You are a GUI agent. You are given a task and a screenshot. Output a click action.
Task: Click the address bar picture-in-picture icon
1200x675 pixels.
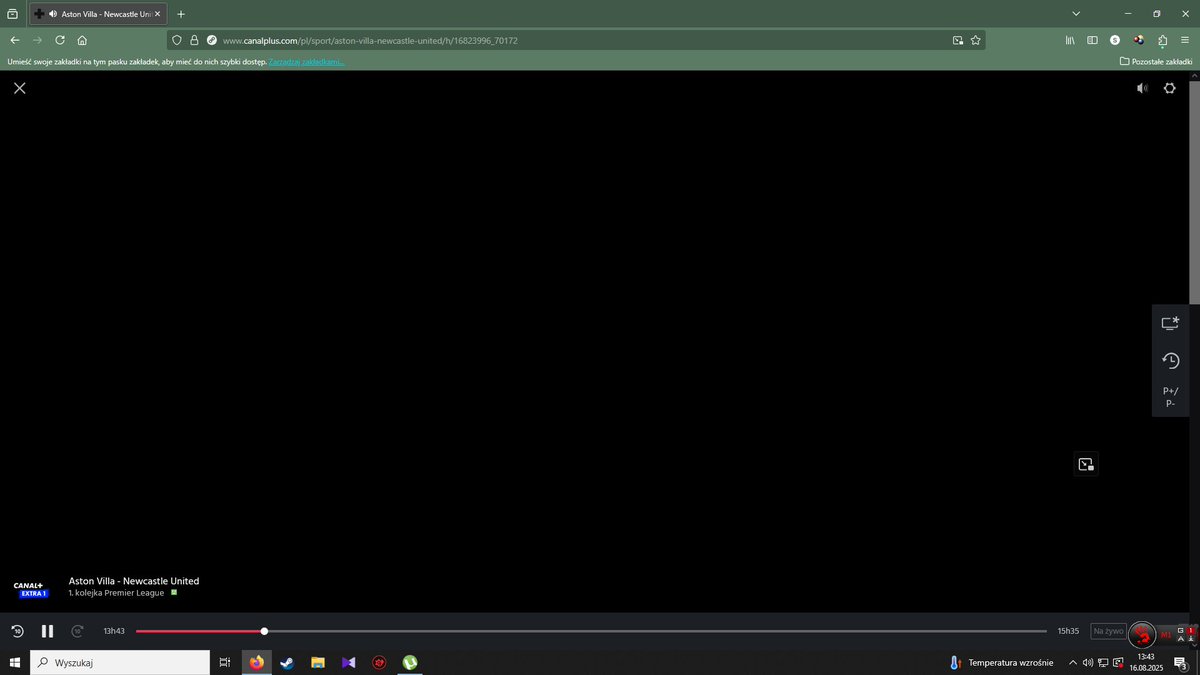tap(958, 41)
